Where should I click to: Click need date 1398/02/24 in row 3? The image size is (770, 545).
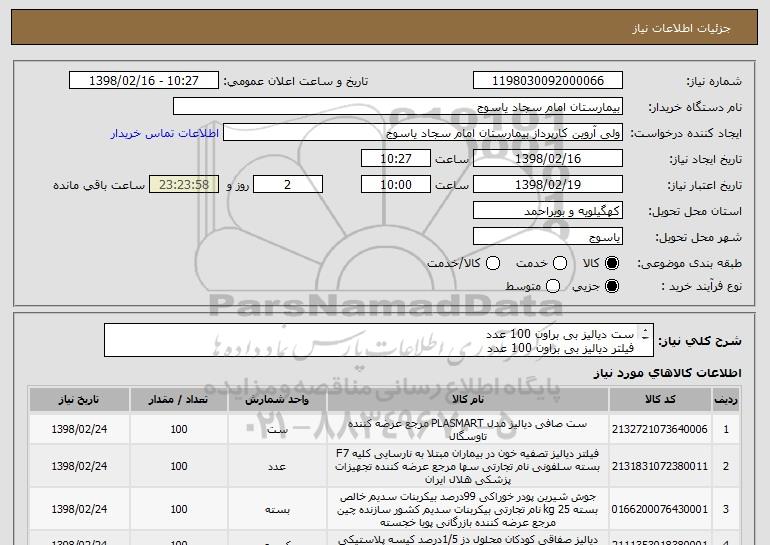coord(79,509)
